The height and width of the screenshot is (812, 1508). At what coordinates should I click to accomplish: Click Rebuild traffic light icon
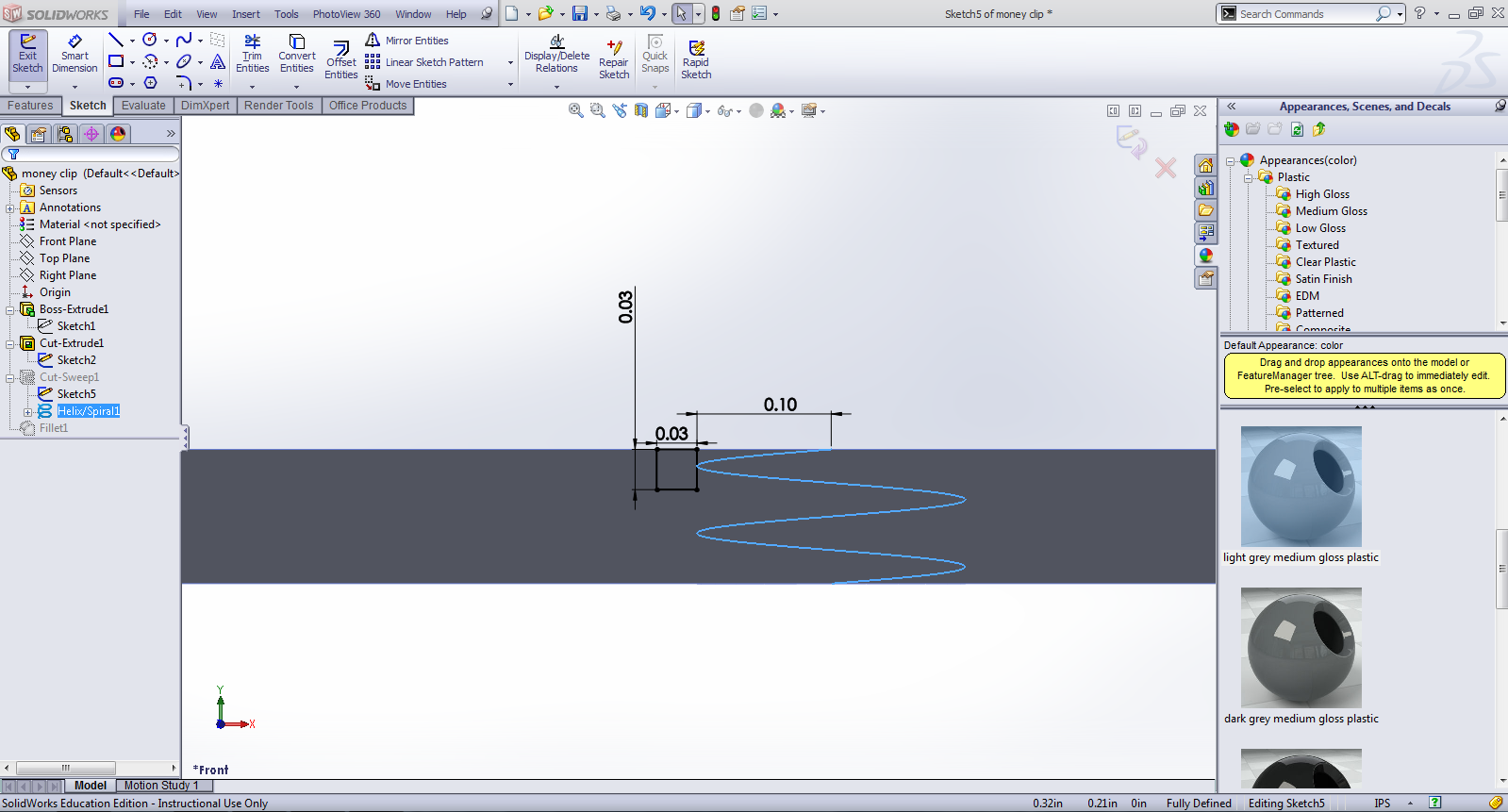(x=716, y=13)
